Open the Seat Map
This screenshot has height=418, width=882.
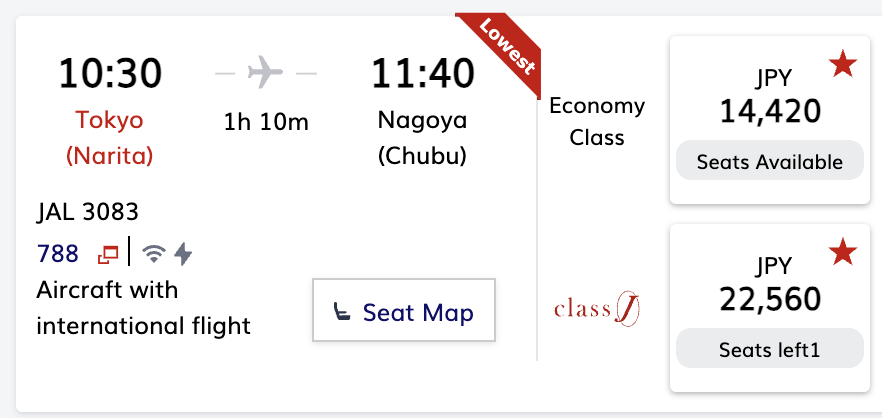click(404, 312)
